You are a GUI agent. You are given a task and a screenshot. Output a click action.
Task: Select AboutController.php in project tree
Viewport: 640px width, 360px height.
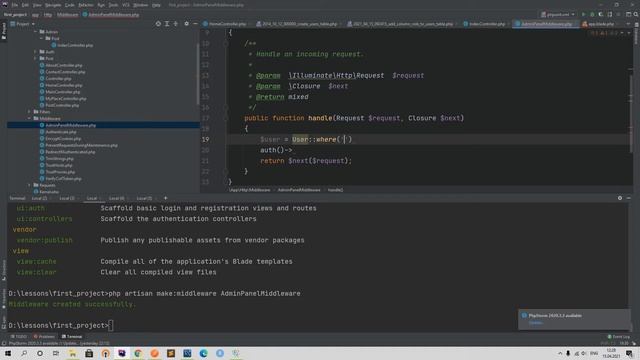(x=64, y=65)
